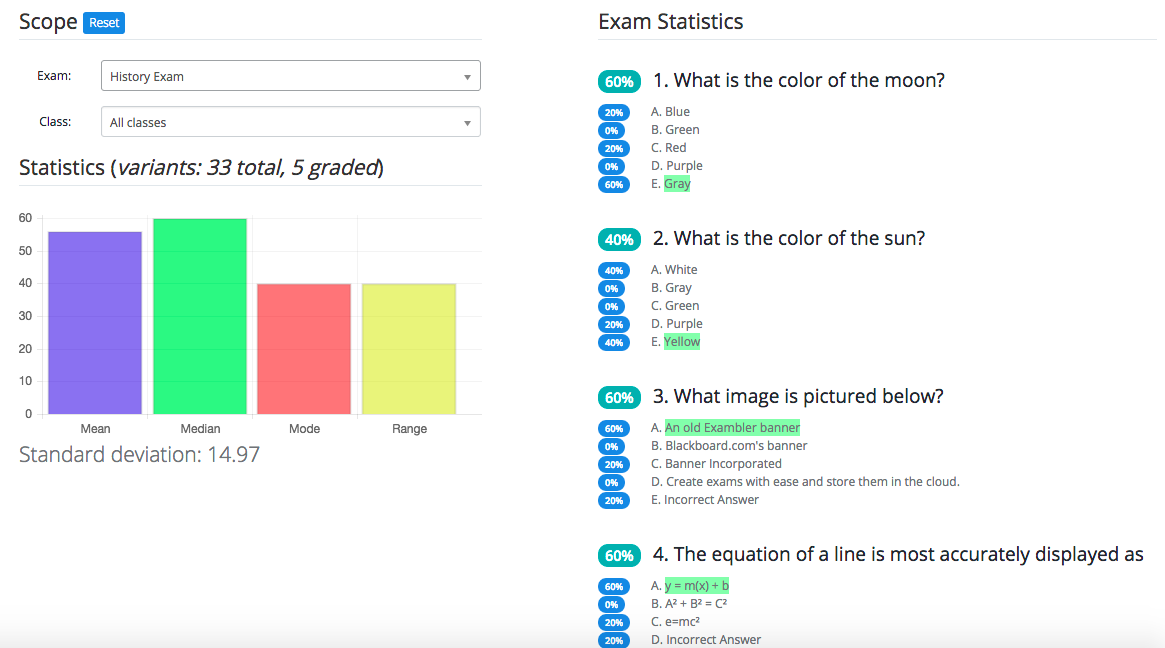Select the yellow Range bar
1165x648 pixels.
[x=409, y=348]
